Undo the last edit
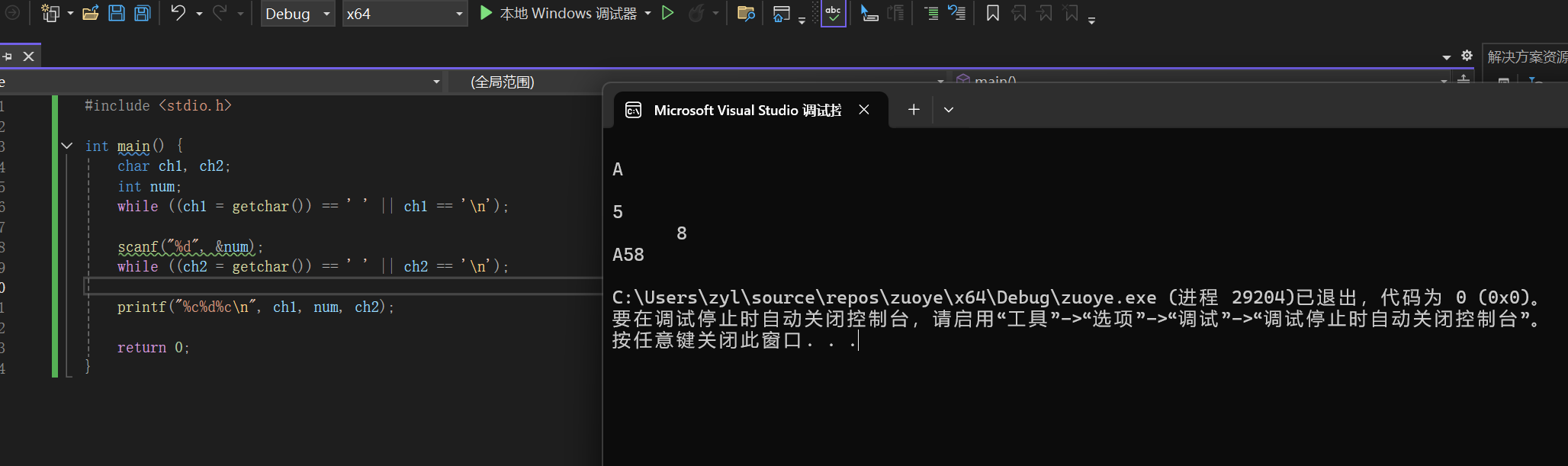The width and height of the screenshot is (1568, 466). pos(178,13)
